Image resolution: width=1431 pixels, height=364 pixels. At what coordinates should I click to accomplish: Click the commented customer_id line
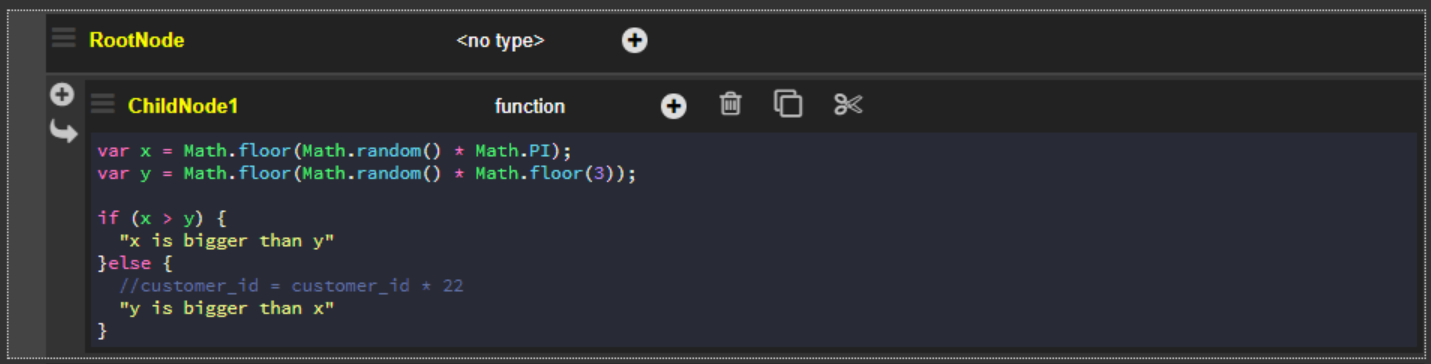(x=291, y=286)
